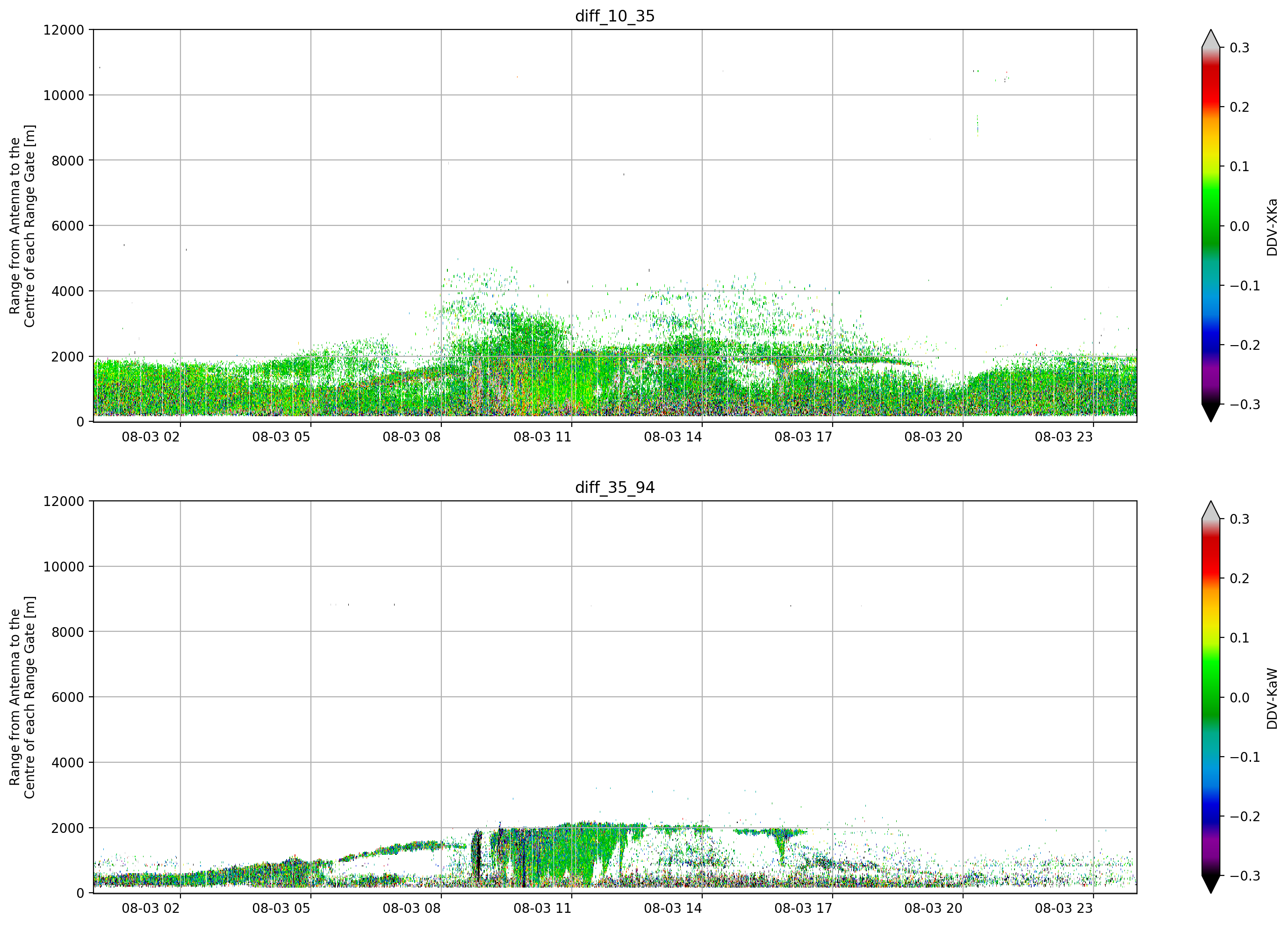Click the blue region of DDV-KaW colorbar
Image resolution: width=1288 pixels, height=925 pixels.
click(x=1211, y=807)
